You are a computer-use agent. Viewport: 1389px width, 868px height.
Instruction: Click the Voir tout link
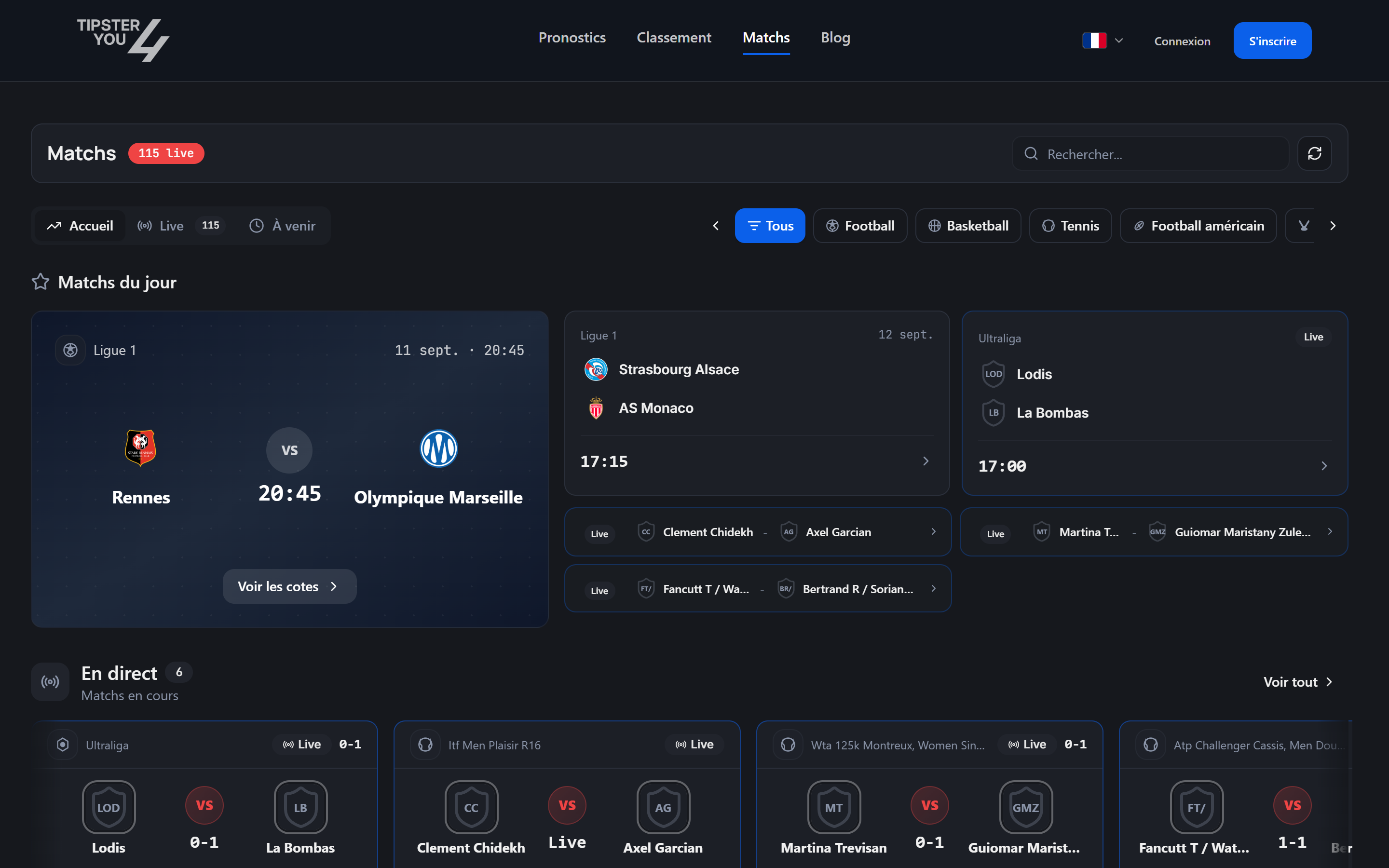click(1298, 681)
